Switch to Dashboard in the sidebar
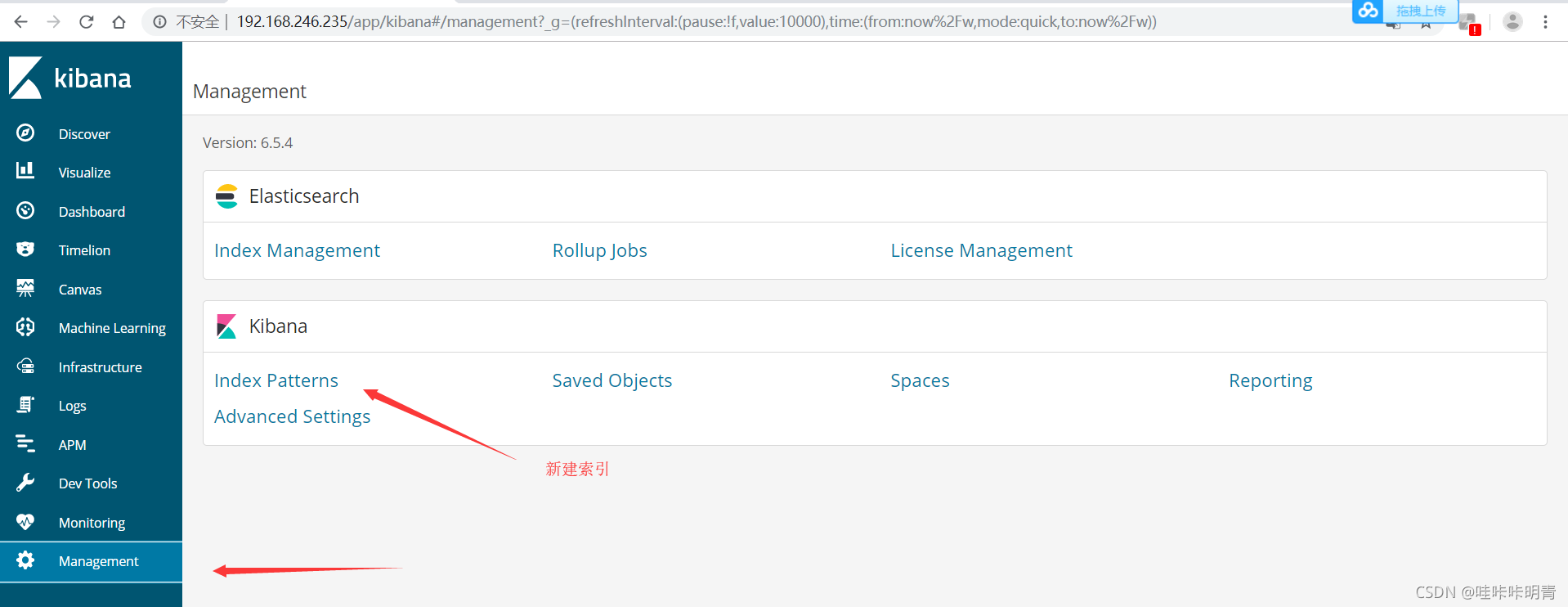1568x607 pixels. pyautogui.click(x=92, y=212)
